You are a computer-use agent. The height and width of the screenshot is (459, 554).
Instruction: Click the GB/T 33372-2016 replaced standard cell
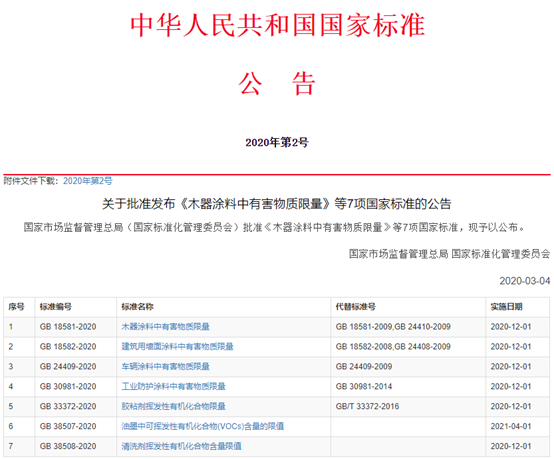(x=367, y=406)
